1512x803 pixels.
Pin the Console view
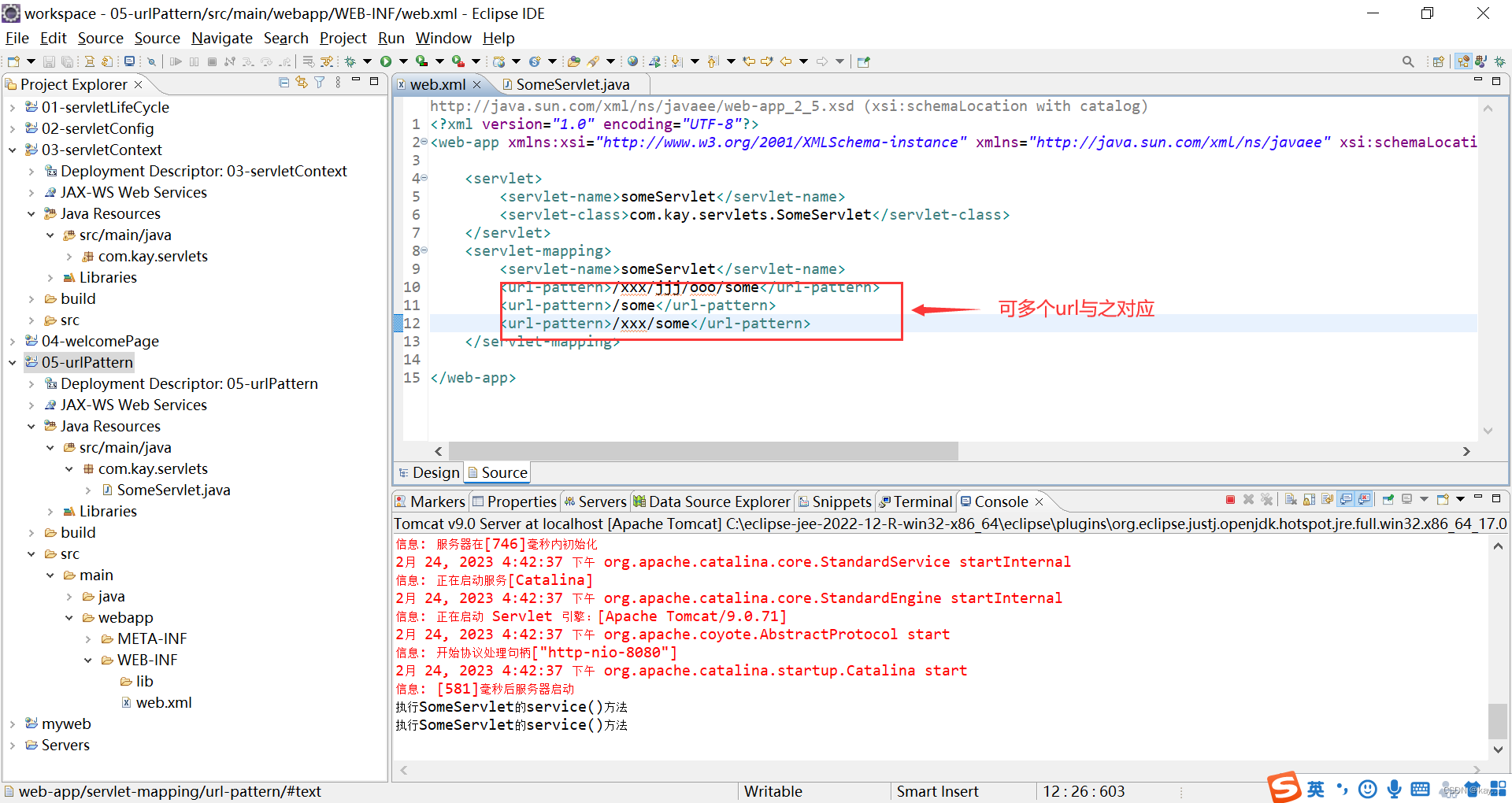pyautogui.click(x=1388, y=499)
